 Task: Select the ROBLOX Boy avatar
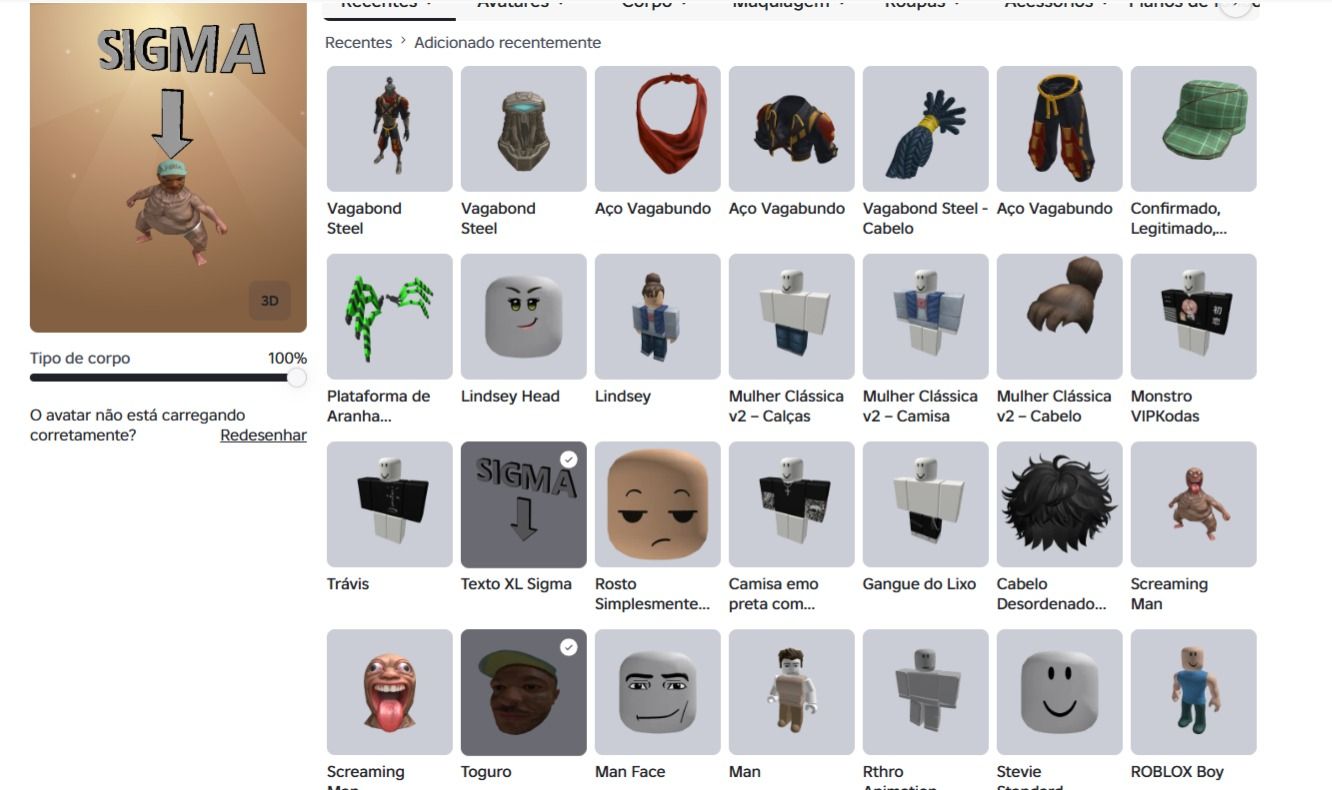pyautogui.click(x=1194, y=693)
